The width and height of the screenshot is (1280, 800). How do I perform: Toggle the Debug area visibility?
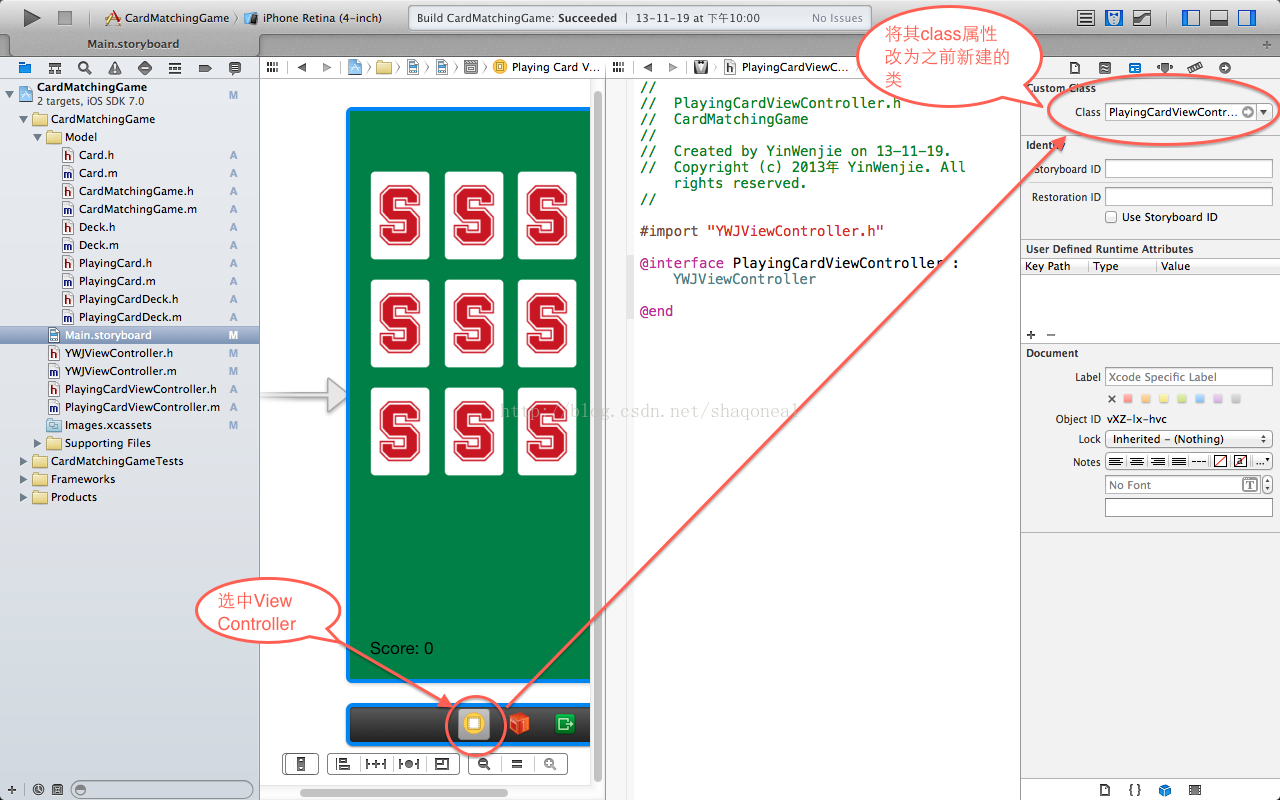[1219, 18]
